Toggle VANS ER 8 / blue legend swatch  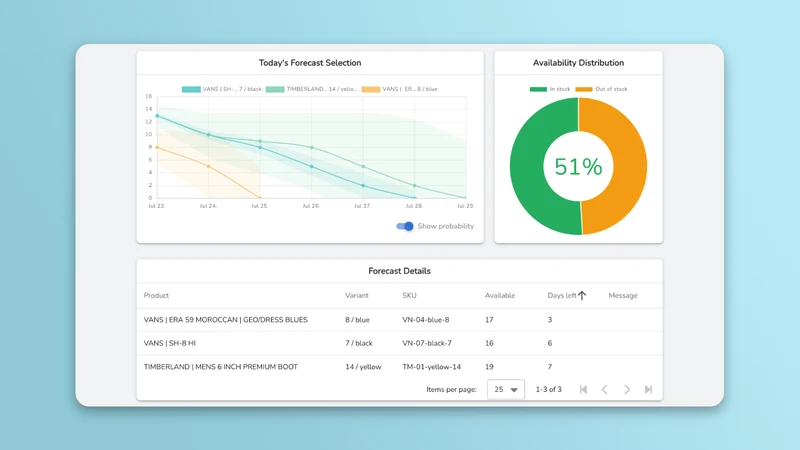[371, 89]
